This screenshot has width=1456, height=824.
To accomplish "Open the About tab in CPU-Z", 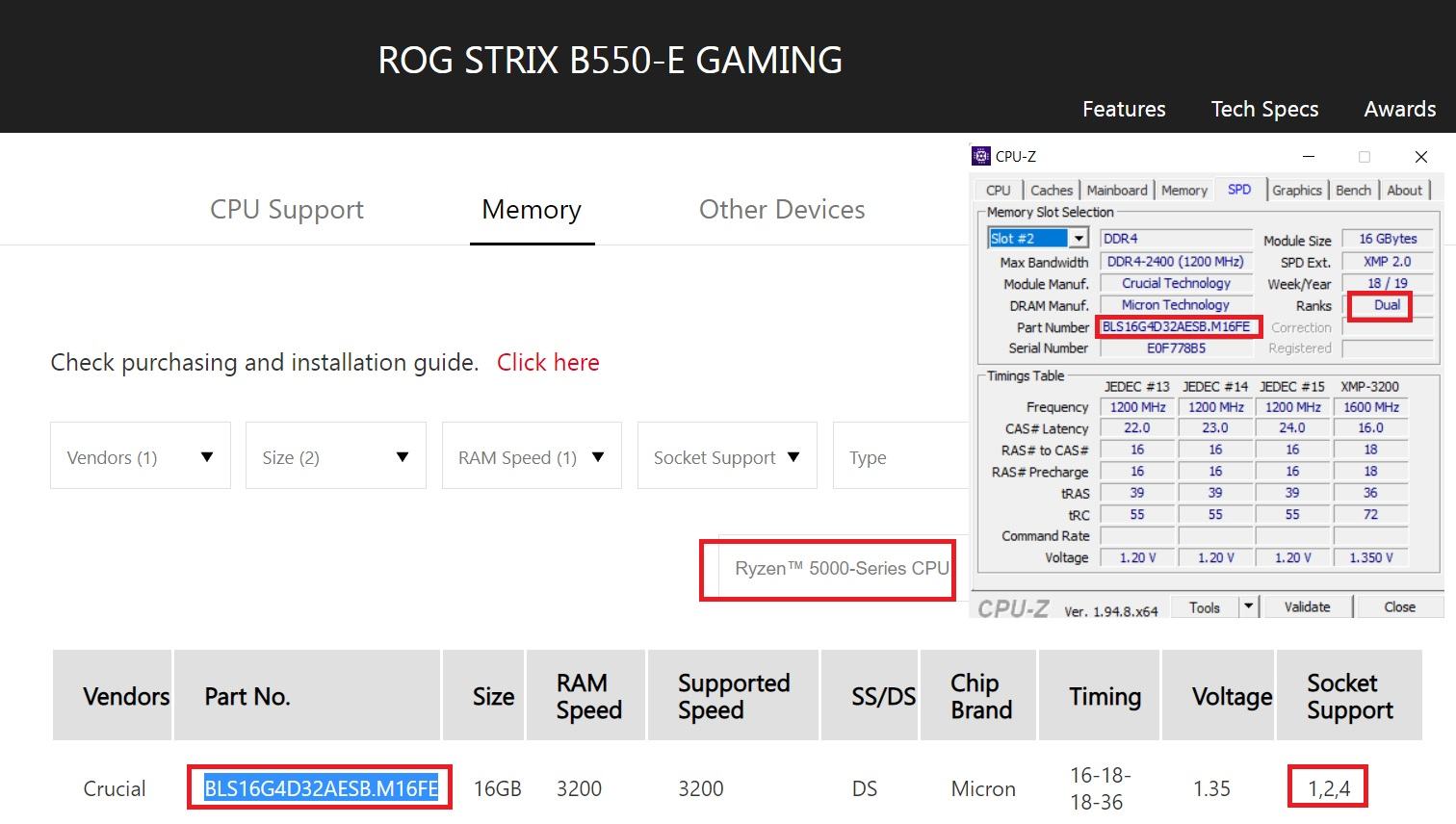I will (1404, 191).
